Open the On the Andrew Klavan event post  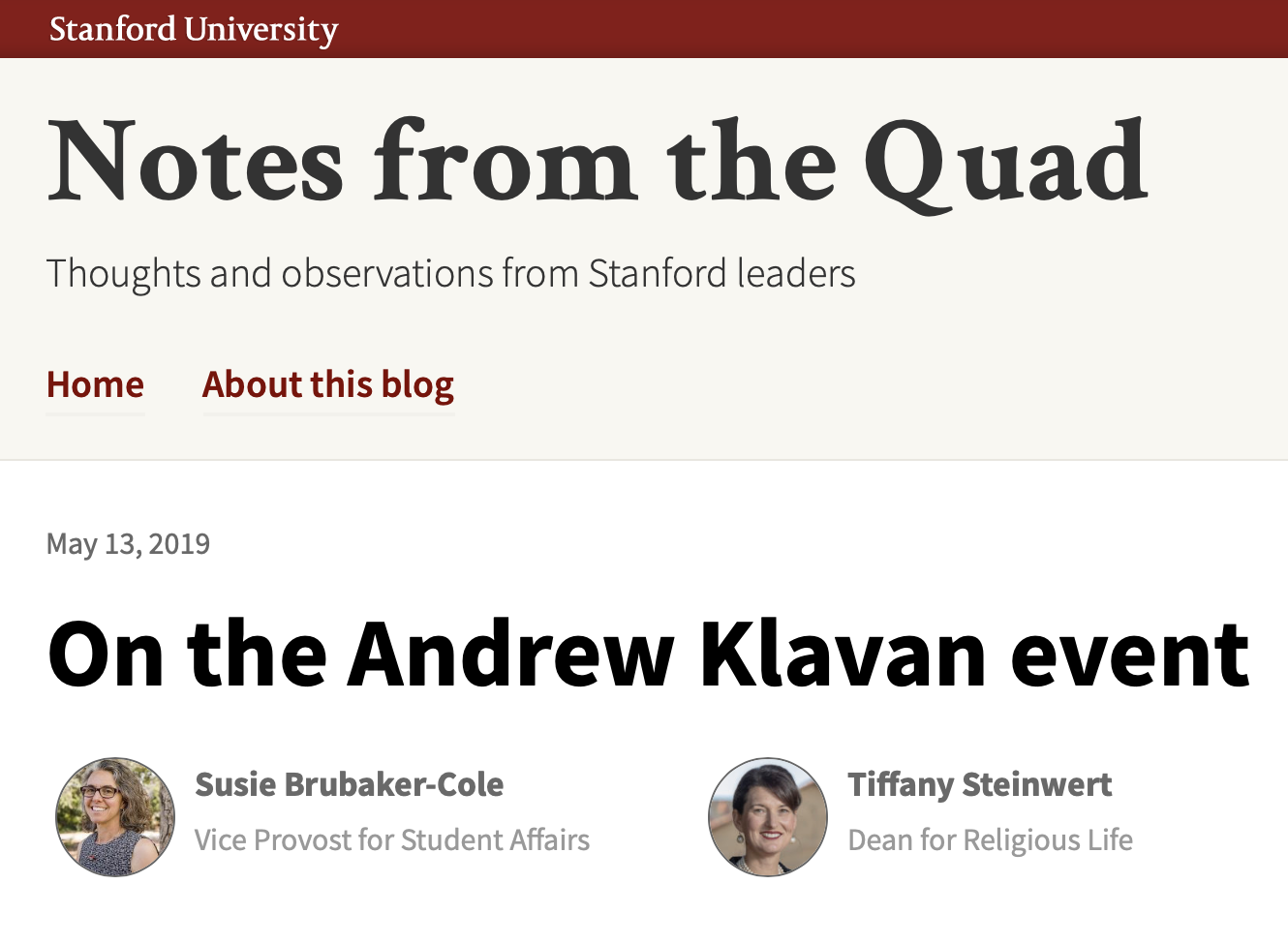coord(648,655)
